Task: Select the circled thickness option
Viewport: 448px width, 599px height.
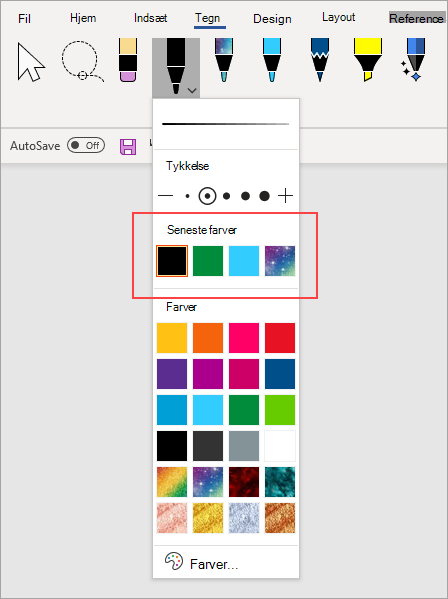Action: (x=207, y=196)
